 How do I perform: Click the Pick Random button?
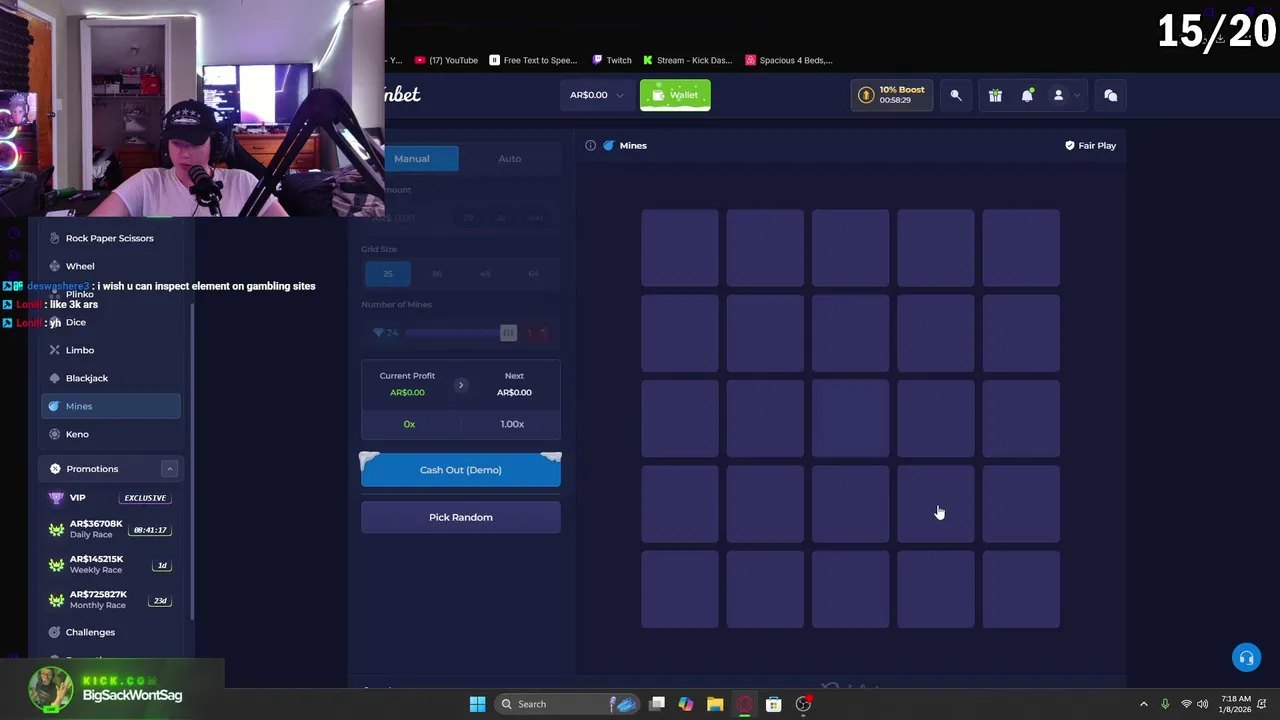[461, 517]
